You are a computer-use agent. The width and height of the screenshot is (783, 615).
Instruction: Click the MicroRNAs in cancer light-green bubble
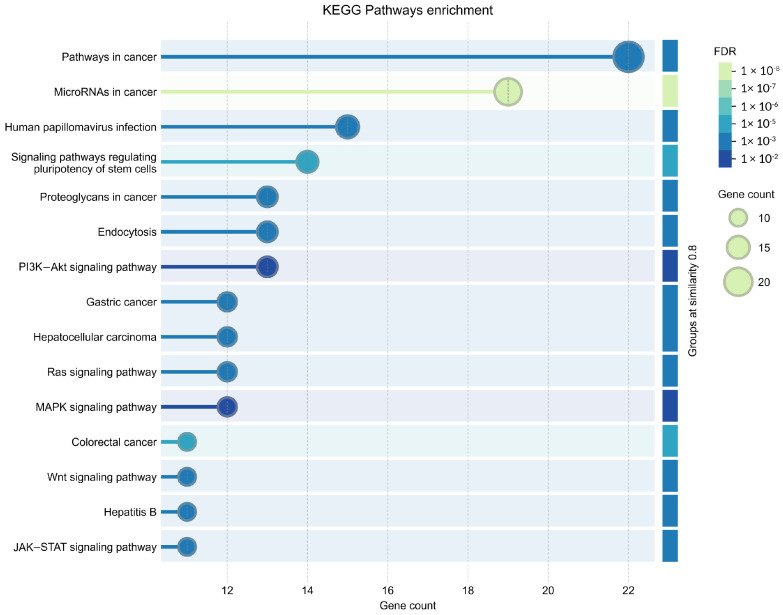click(x=508, y=92)
